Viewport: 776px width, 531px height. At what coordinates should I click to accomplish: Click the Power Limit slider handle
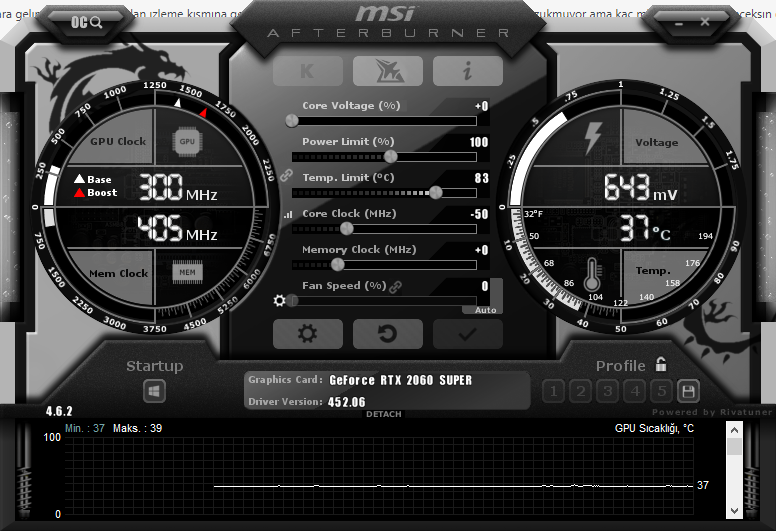390,157
